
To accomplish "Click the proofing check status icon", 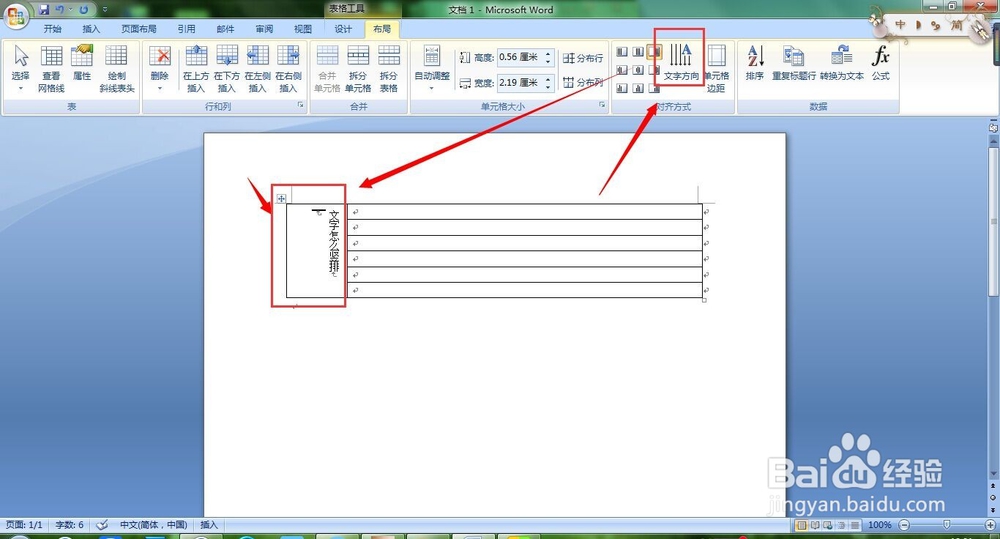I will point(102,525).
